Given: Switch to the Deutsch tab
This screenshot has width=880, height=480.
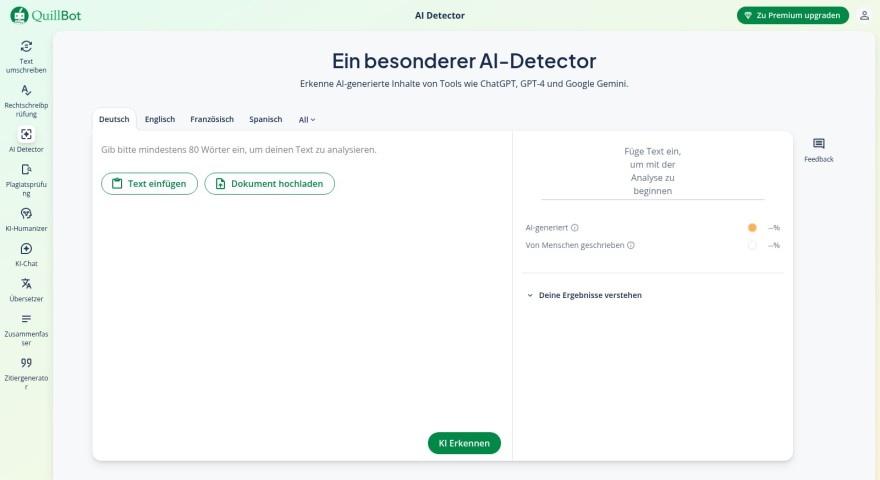Looking at the screenshot, I should 114,120.
